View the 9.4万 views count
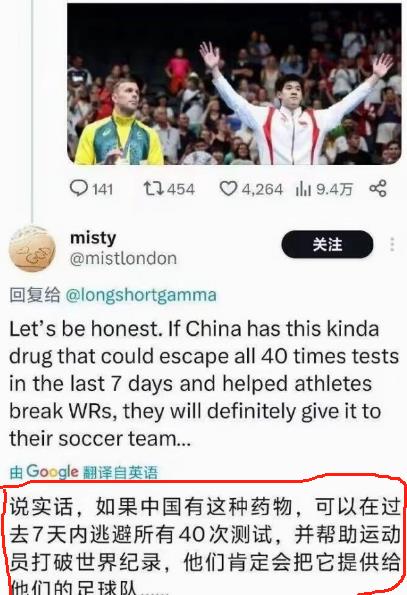This screenshot has width=407, height=595. point(335,189)
